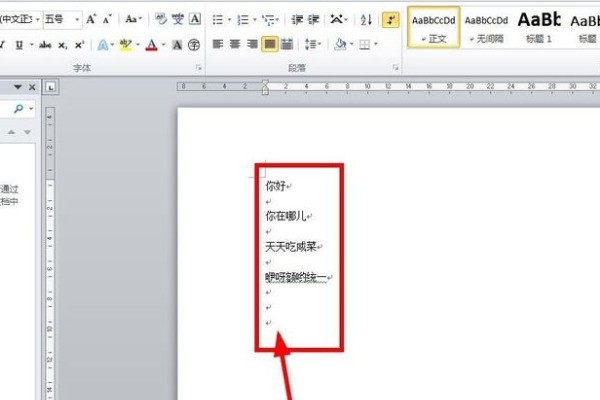600x400 pixels.
Task: Click the Shrink Font button
Action: (107, 19)
